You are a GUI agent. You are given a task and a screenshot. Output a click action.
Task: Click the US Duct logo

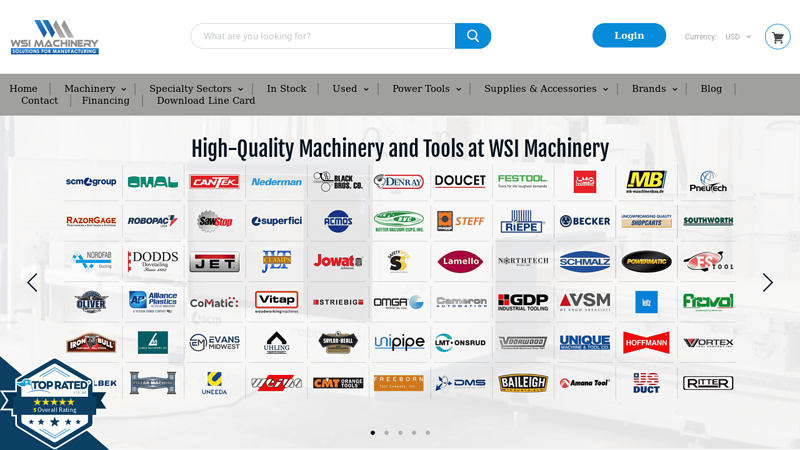point(646,383)
